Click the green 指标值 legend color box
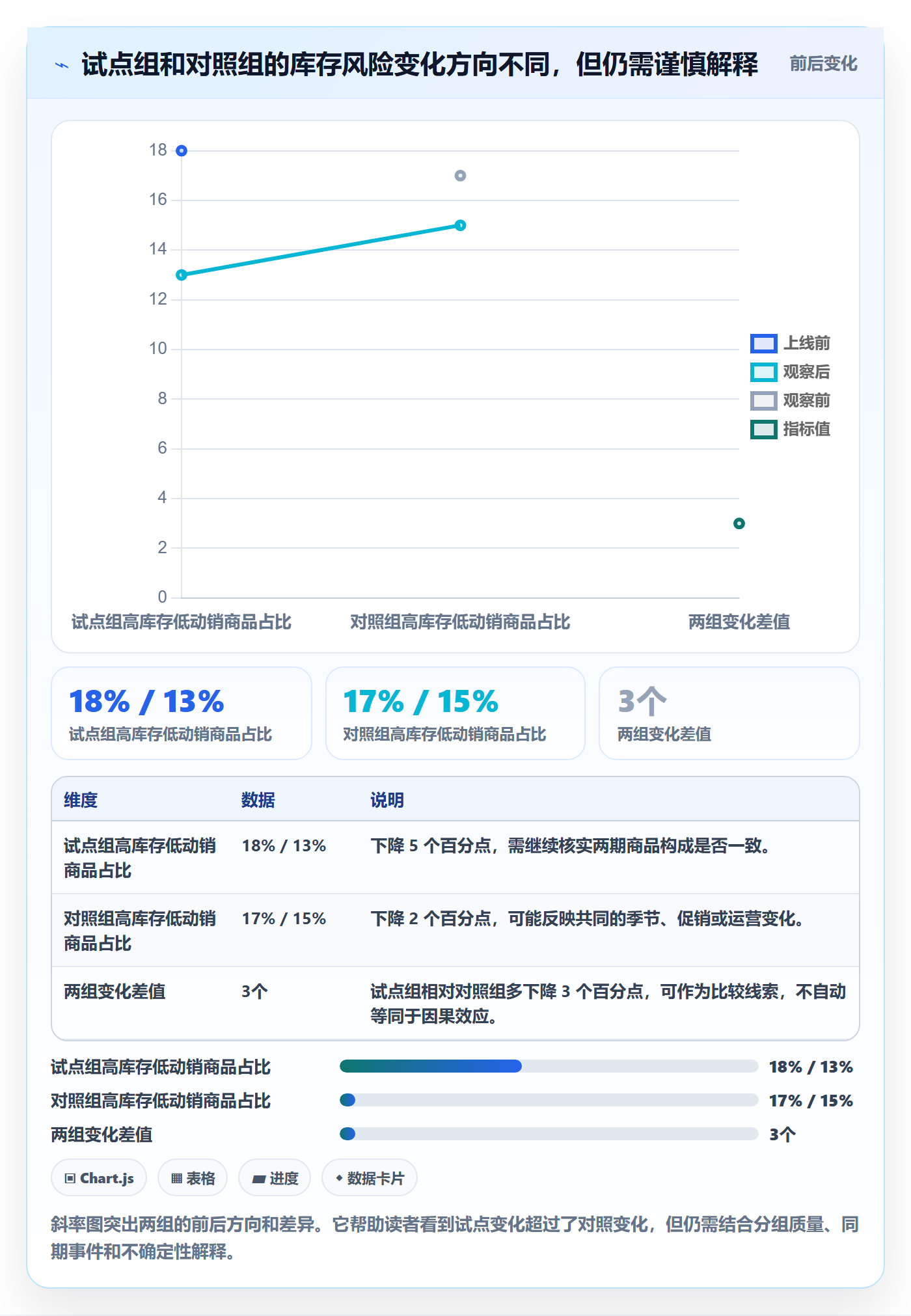Screen dimensions: 911x1316 763,429
